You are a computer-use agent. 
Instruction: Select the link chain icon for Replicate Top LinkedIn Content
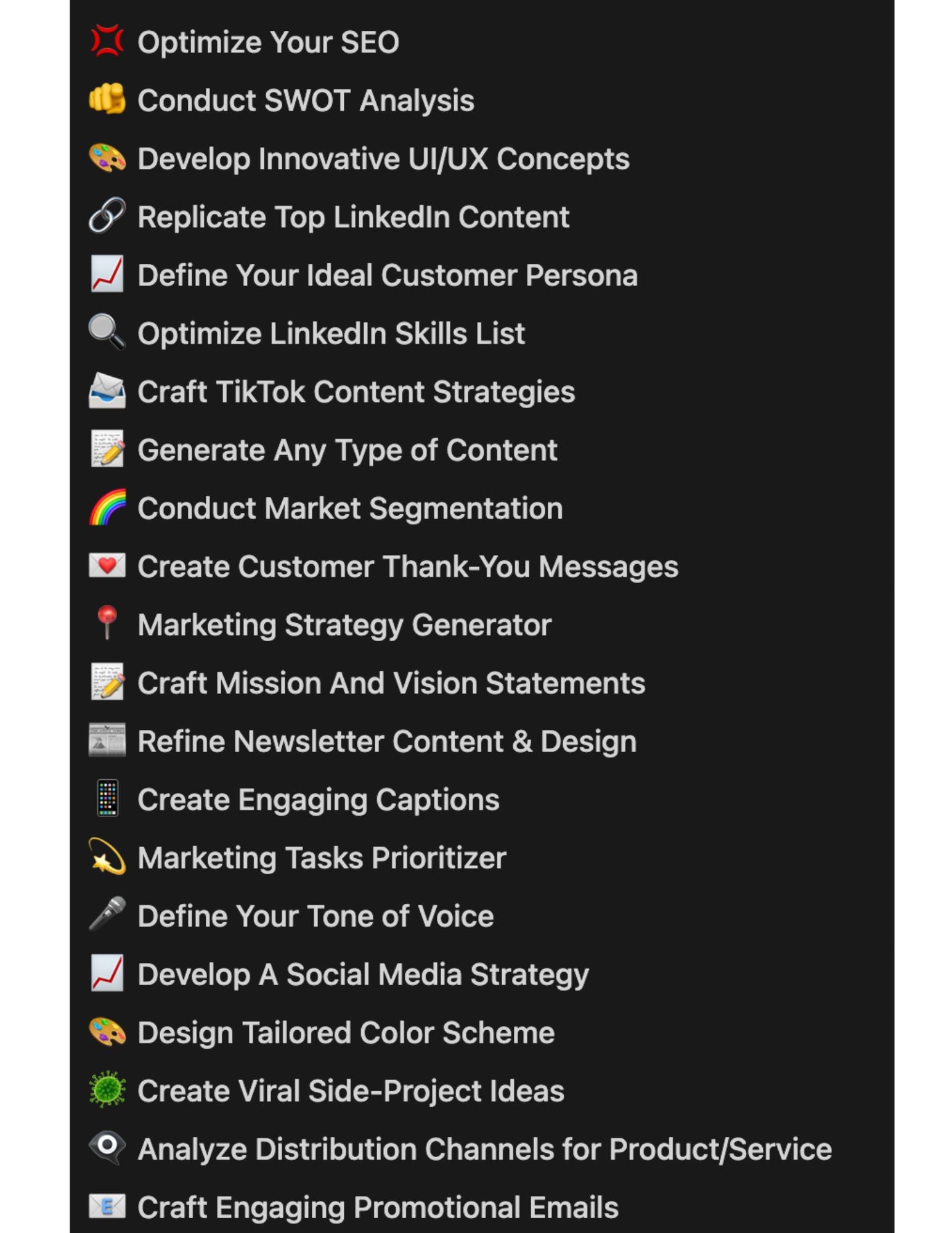(107, 216)
